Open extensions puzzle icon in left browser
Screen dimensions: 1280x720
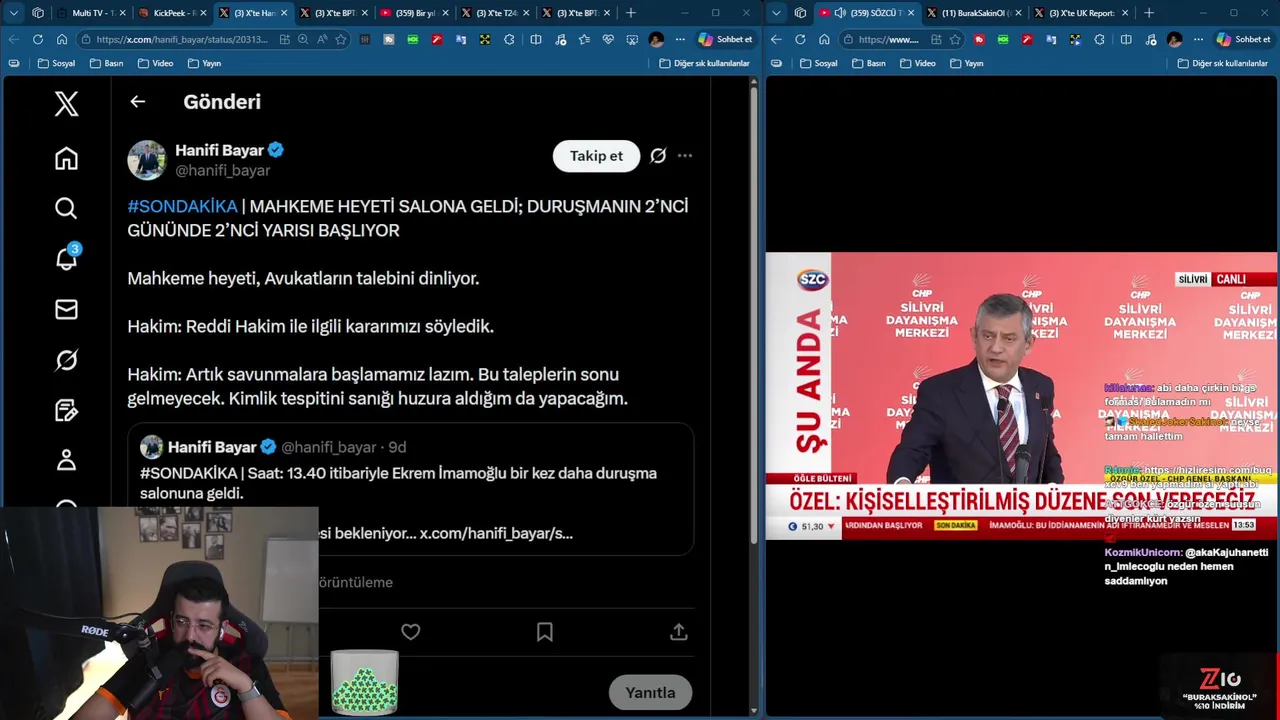pos(509,39)
